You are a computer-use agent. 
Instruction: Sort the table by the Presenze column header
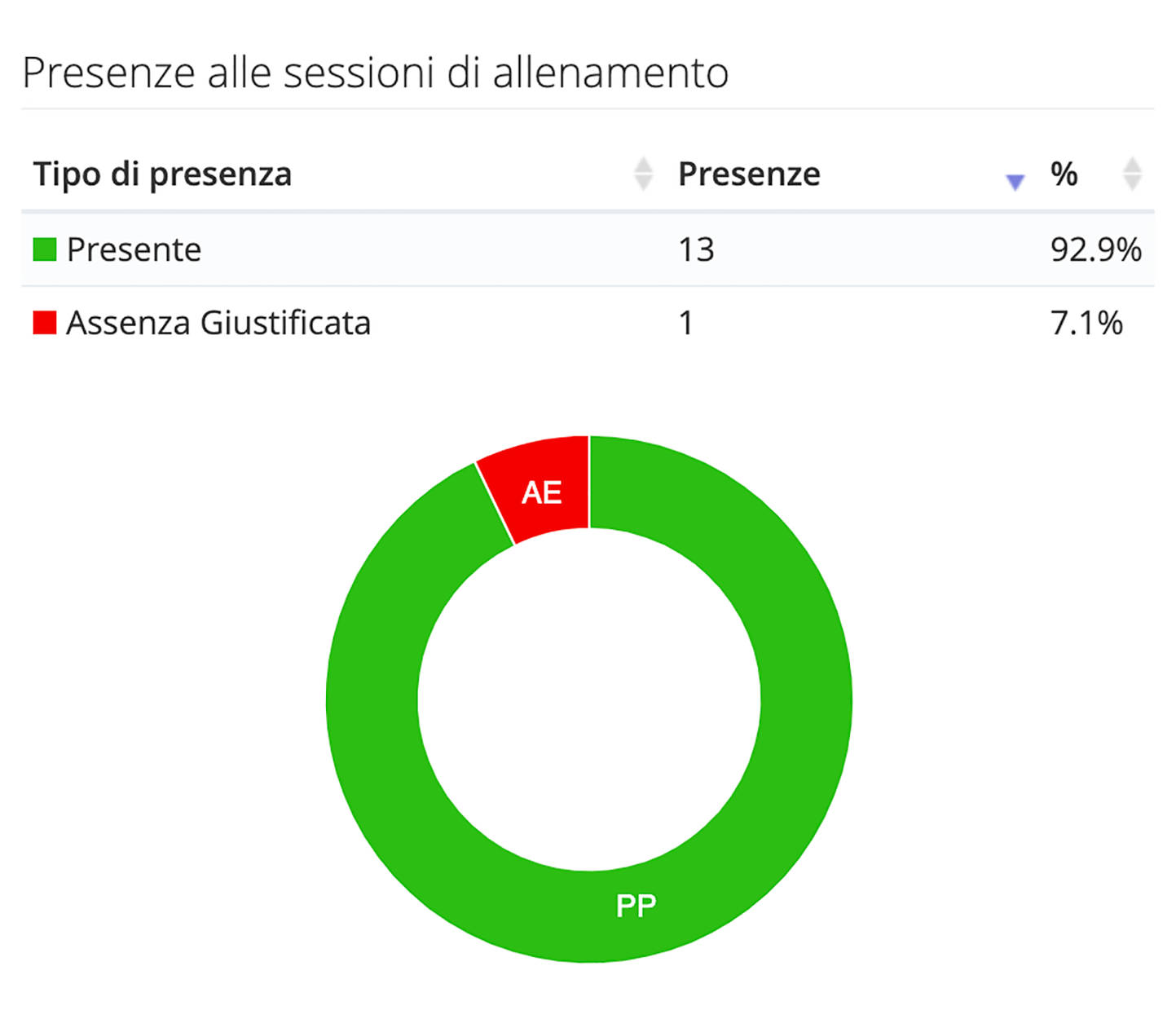(x=748, y=173)
